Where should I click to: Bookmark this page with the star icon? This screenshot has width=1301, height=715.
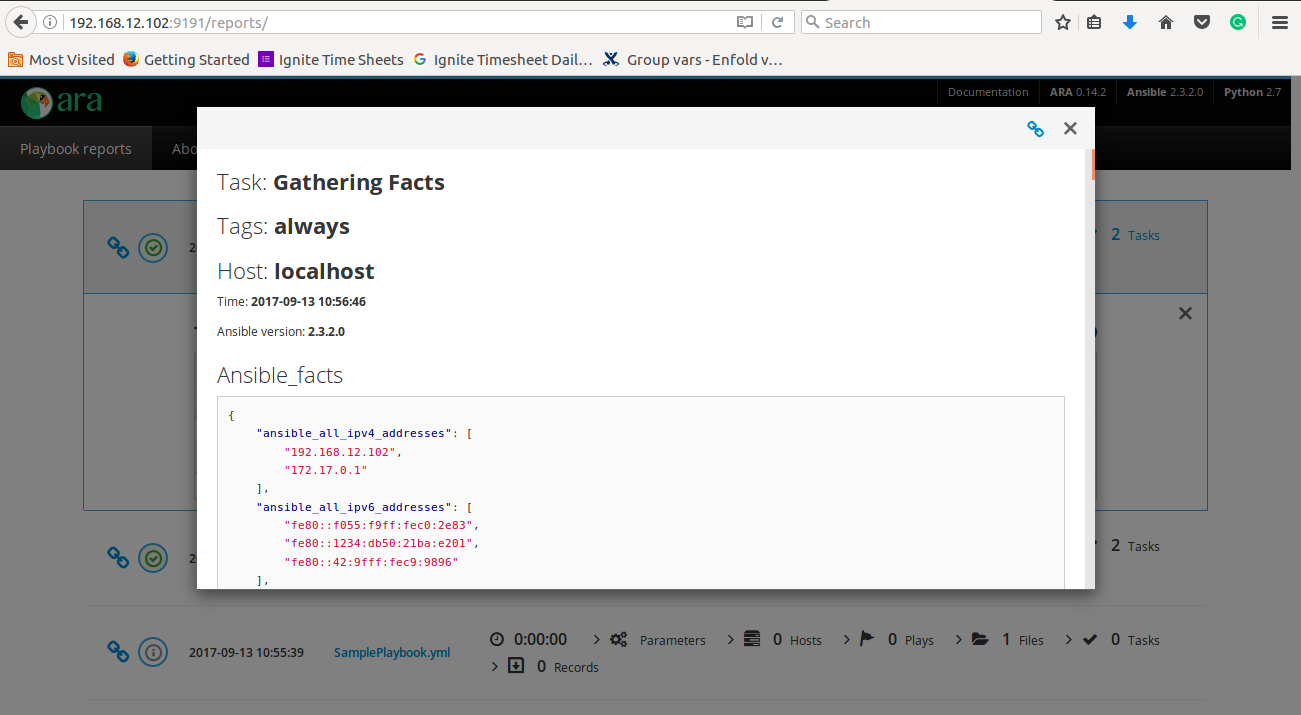1063,22
